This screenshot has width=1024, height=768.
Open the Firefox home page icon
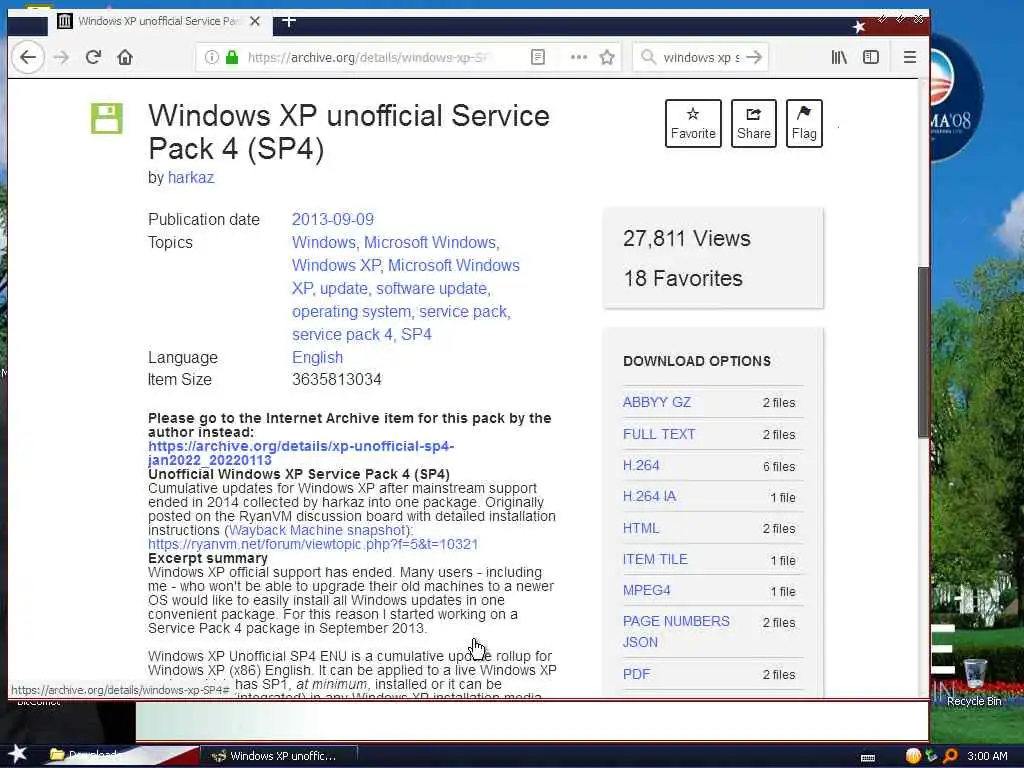pos(125,57)
